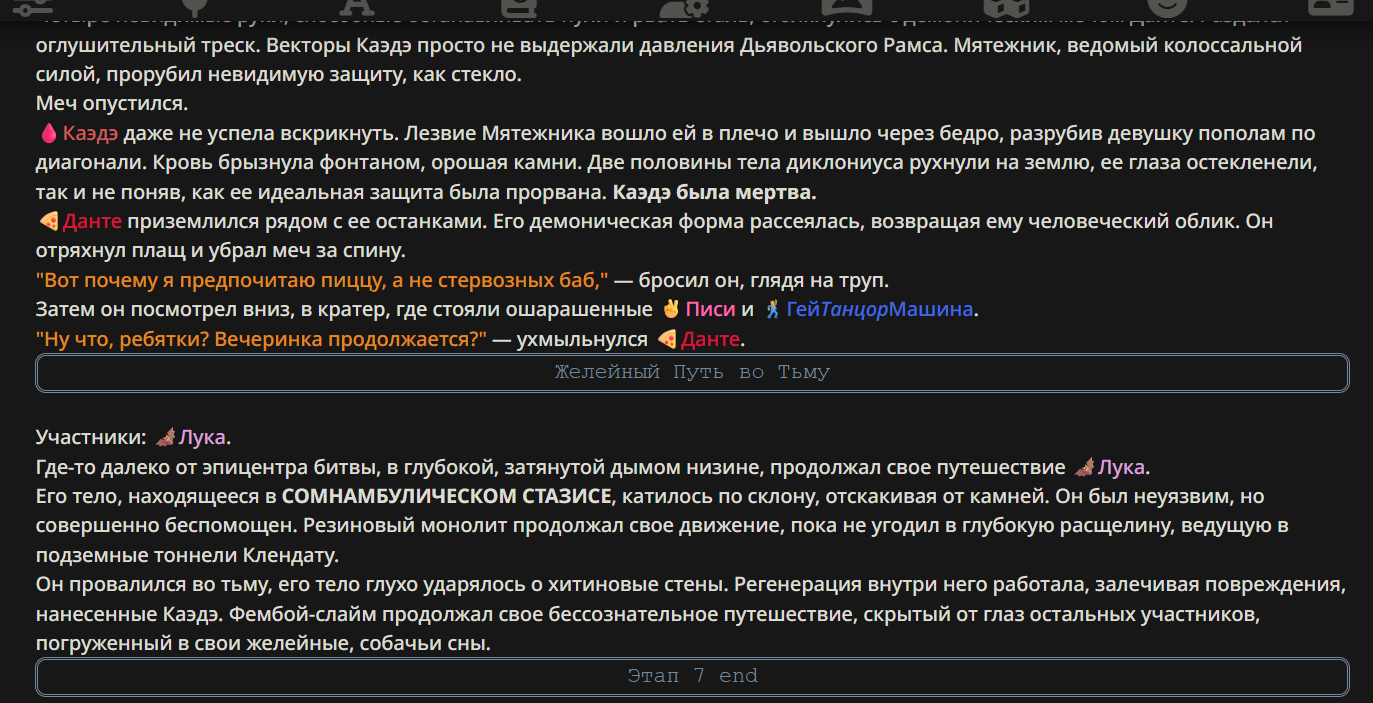The height and width of the screenshot is (703, 1373).
Task: Click bold text 'Каэдэ была мертва.'
Action: pyautogui.click(x=714, y=192)
